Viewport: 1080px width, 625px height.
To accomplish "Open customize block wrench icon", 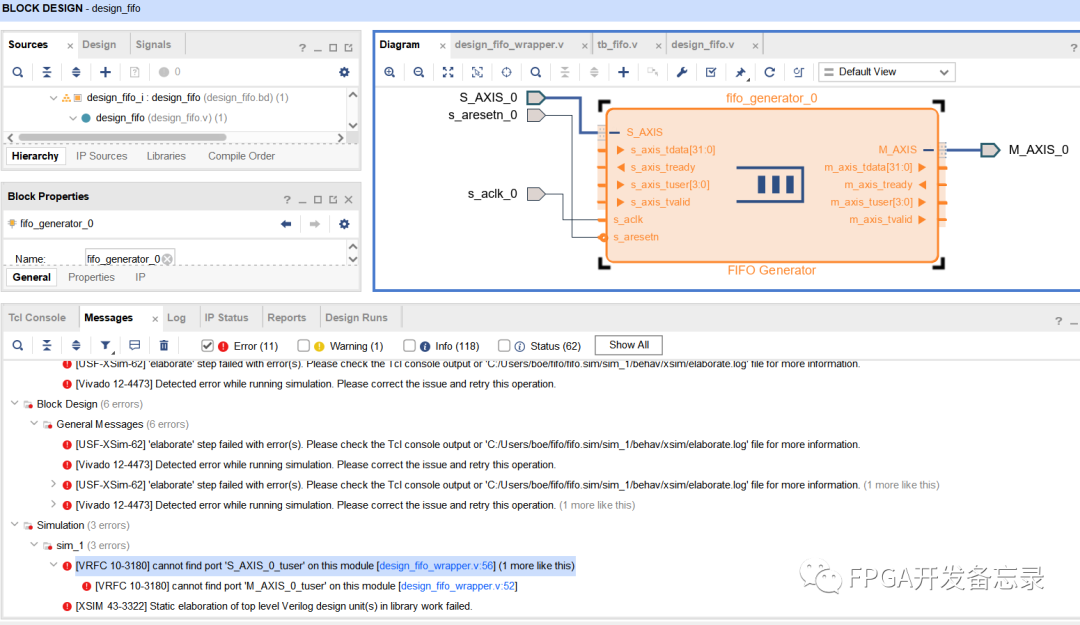I will [x=682, y=72].
